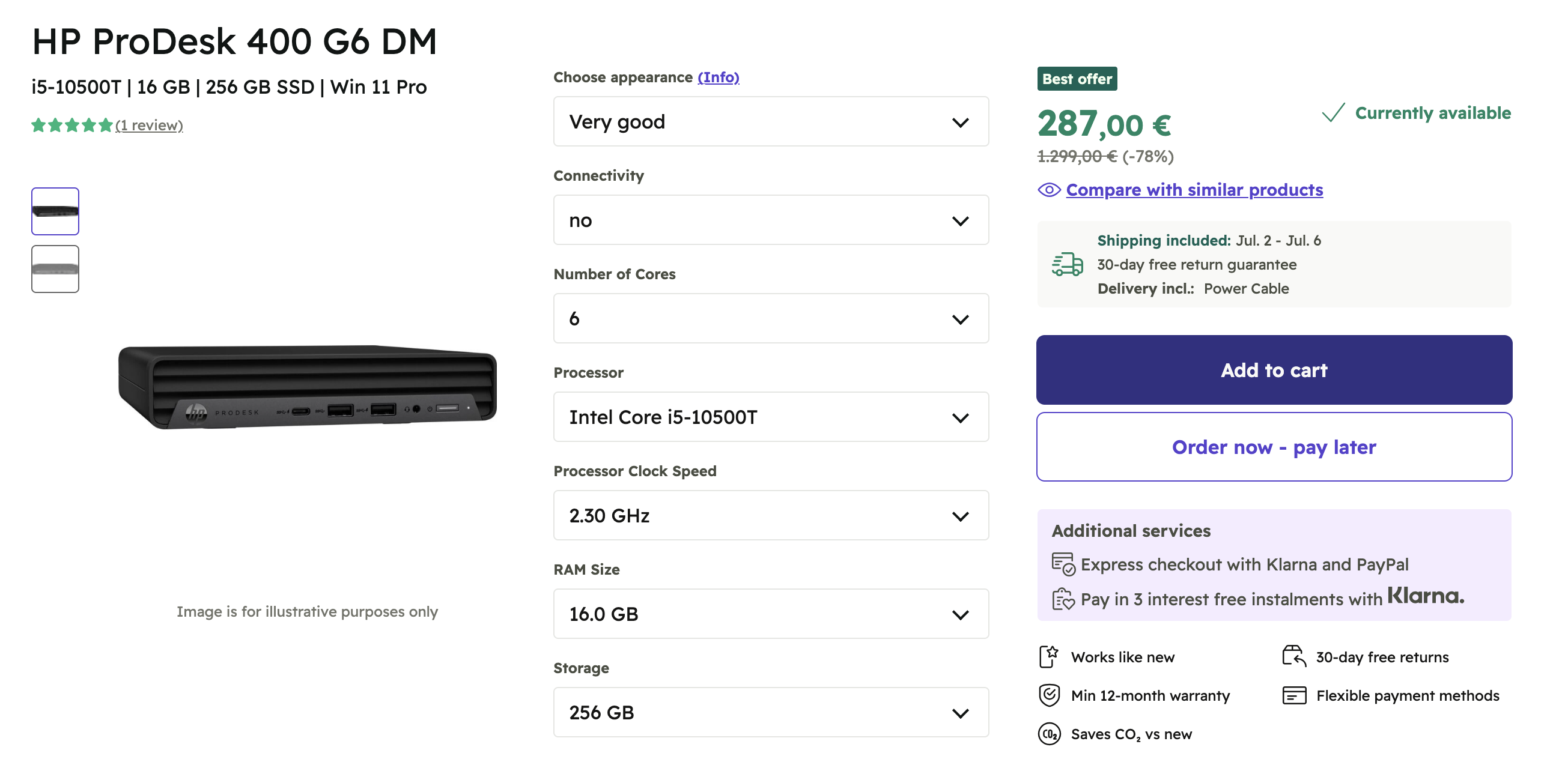
Task: Add the HP ProDesk to cart
Action: 1274,370
